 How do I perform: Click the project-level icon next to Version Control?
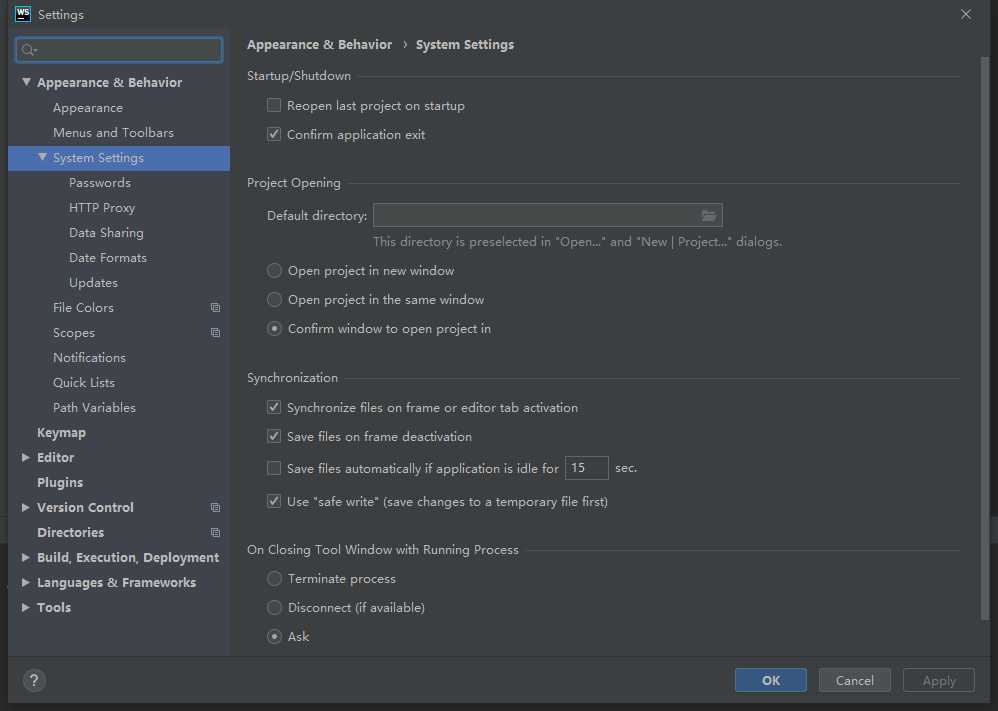coord(215,507)
